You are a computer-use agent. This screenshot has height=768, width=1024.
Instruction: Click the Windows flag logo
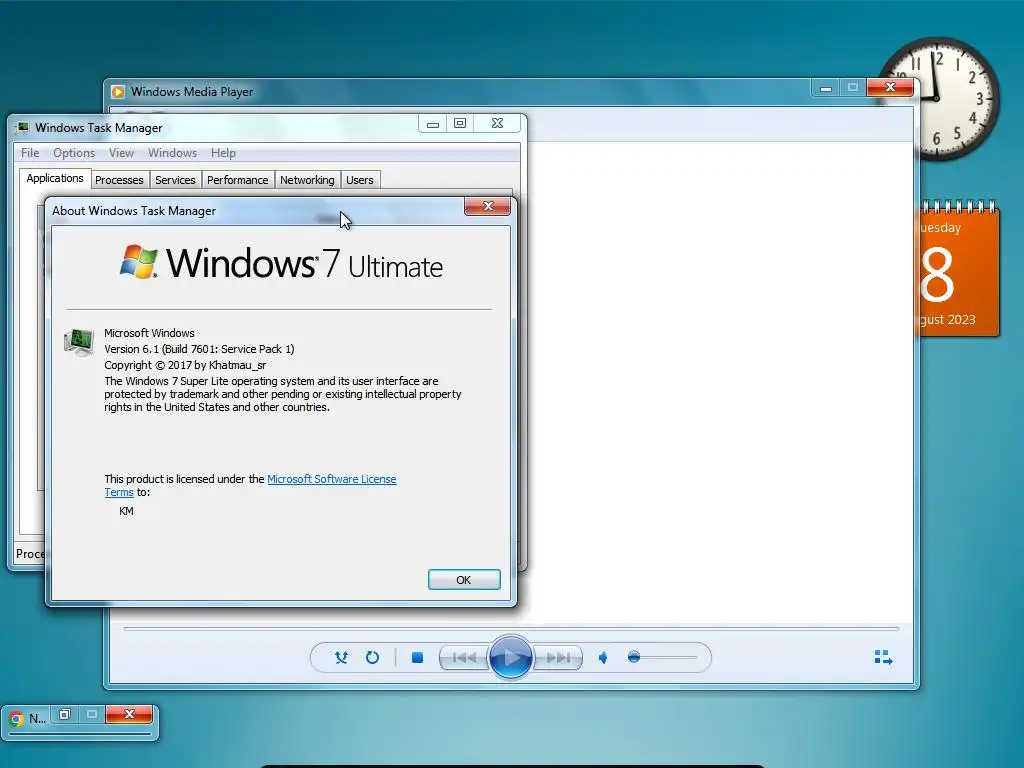[138, 261]
